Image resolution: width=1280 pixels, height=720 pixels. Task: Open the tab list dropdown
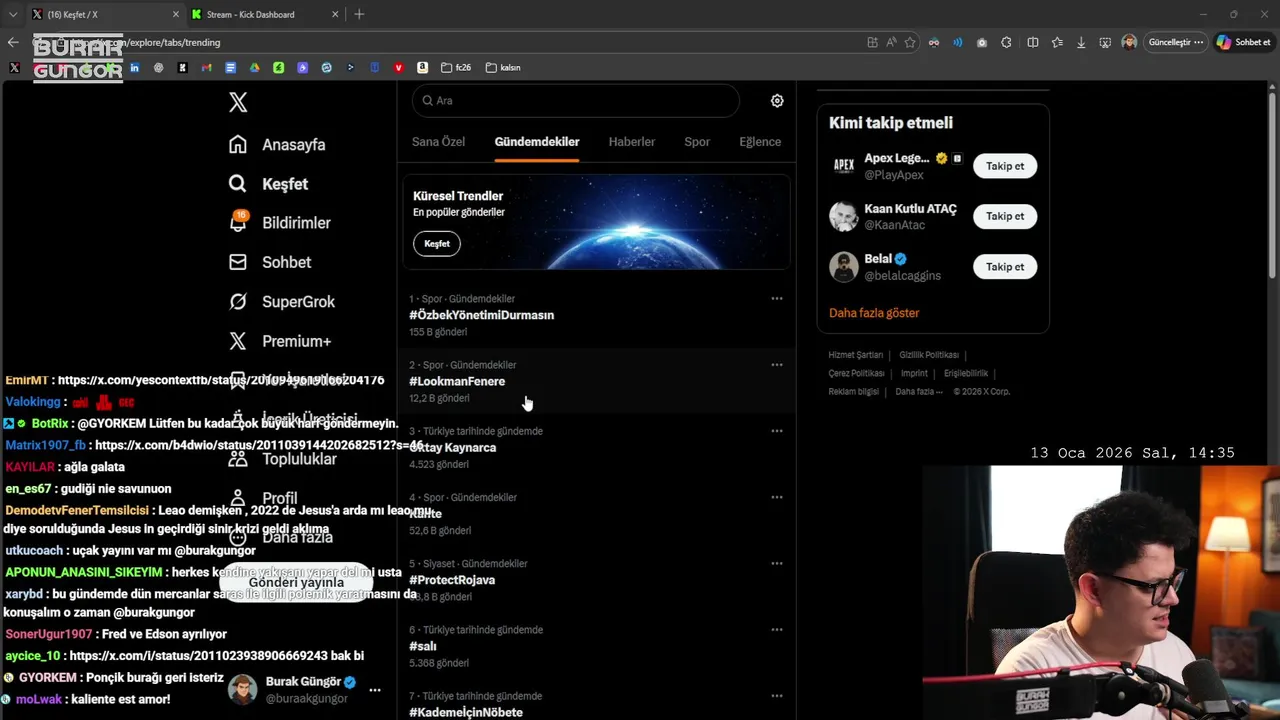point(13,14)
